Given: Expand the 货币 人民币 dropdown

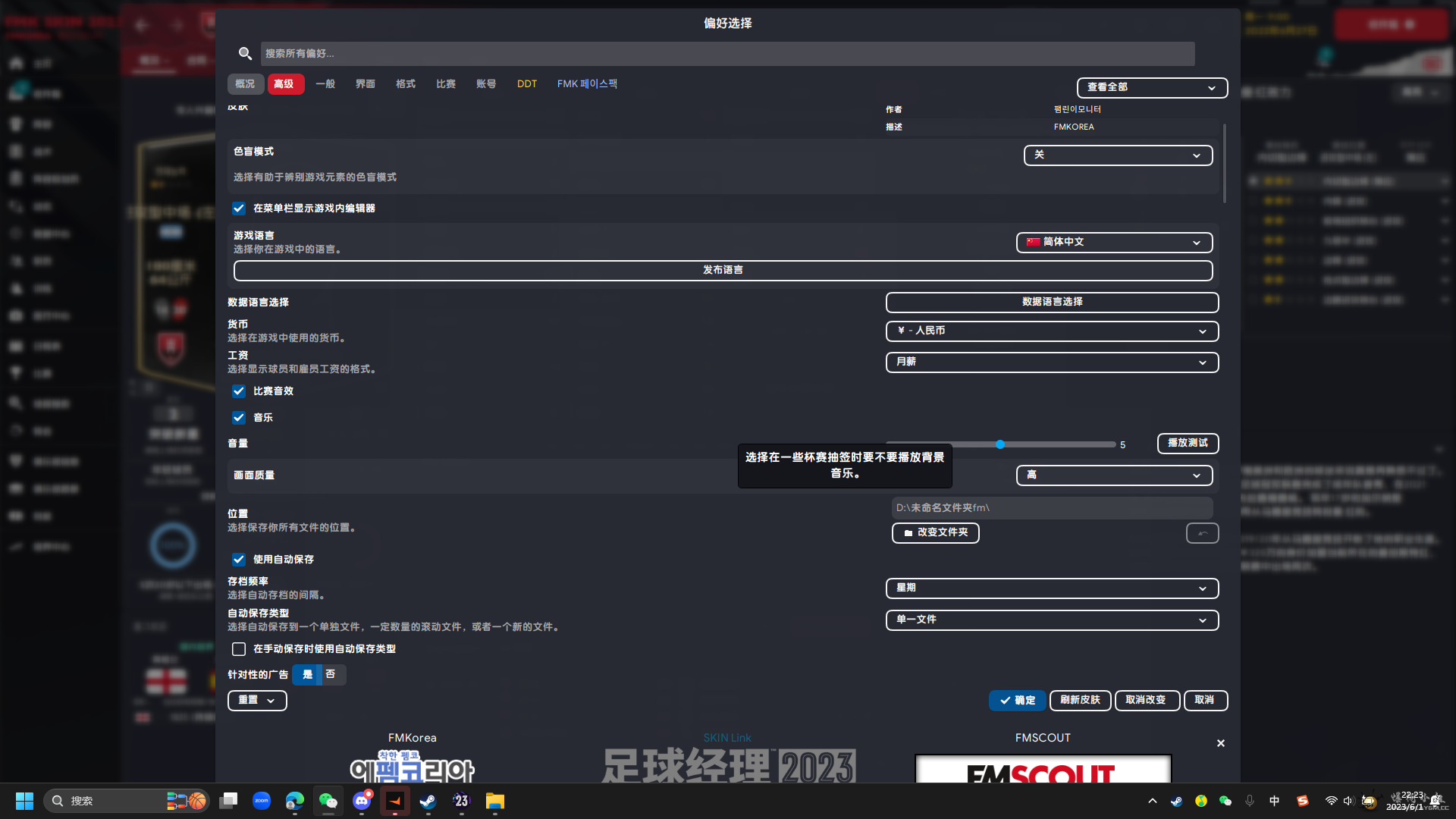Looking at the screenshot, I should click(1051, 331).
